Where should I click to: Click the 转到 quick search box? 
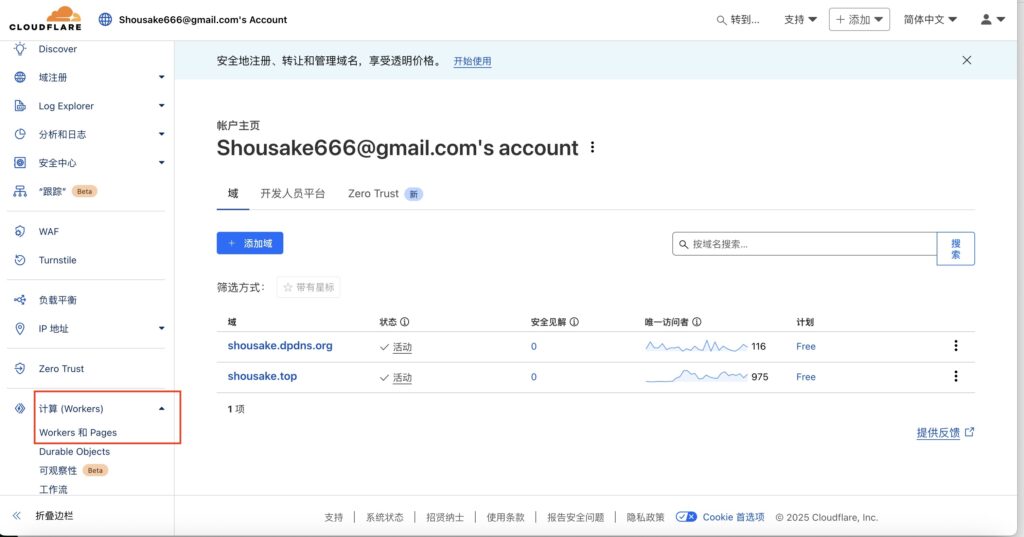click(x=738, y=20)
